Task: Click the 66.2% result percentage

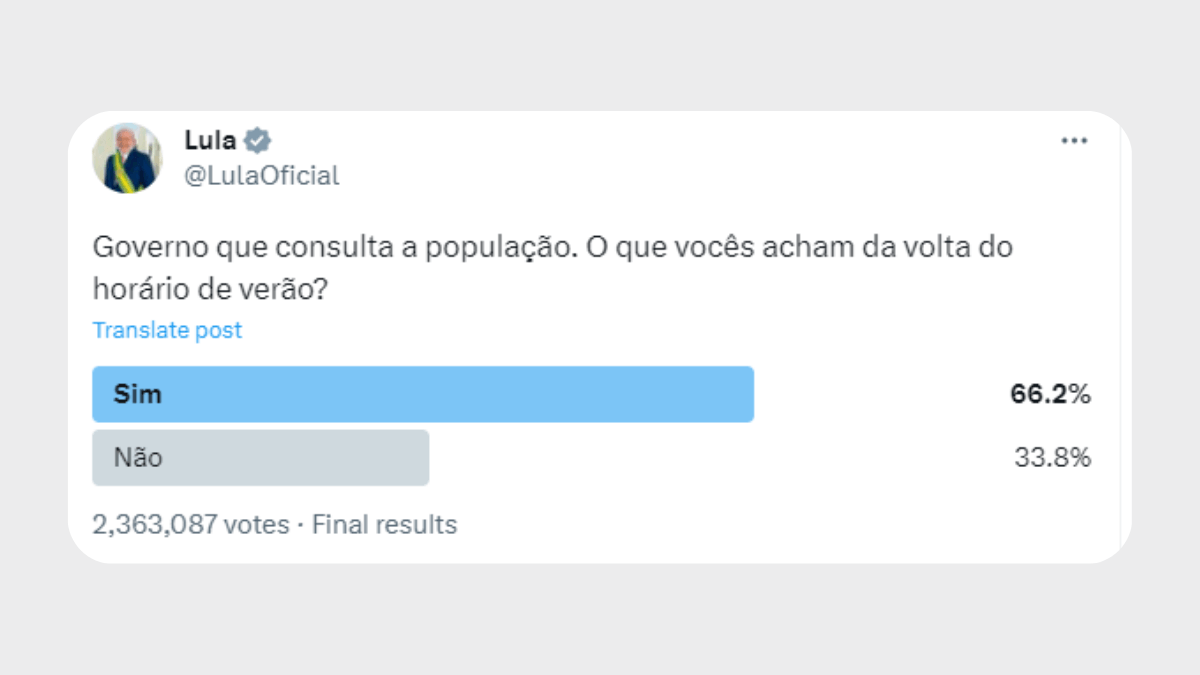Action: point(1050,394)
